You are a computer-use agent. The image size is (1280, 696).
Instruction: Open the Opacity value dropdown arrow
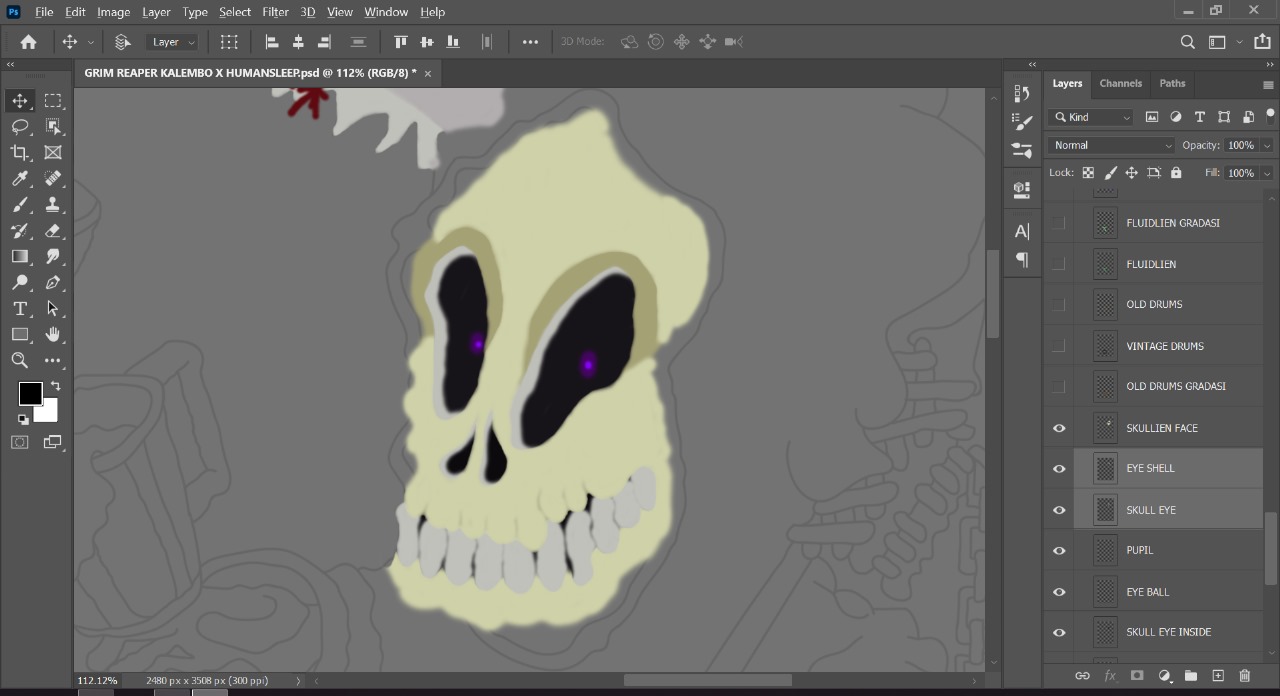click(1267, 145)
